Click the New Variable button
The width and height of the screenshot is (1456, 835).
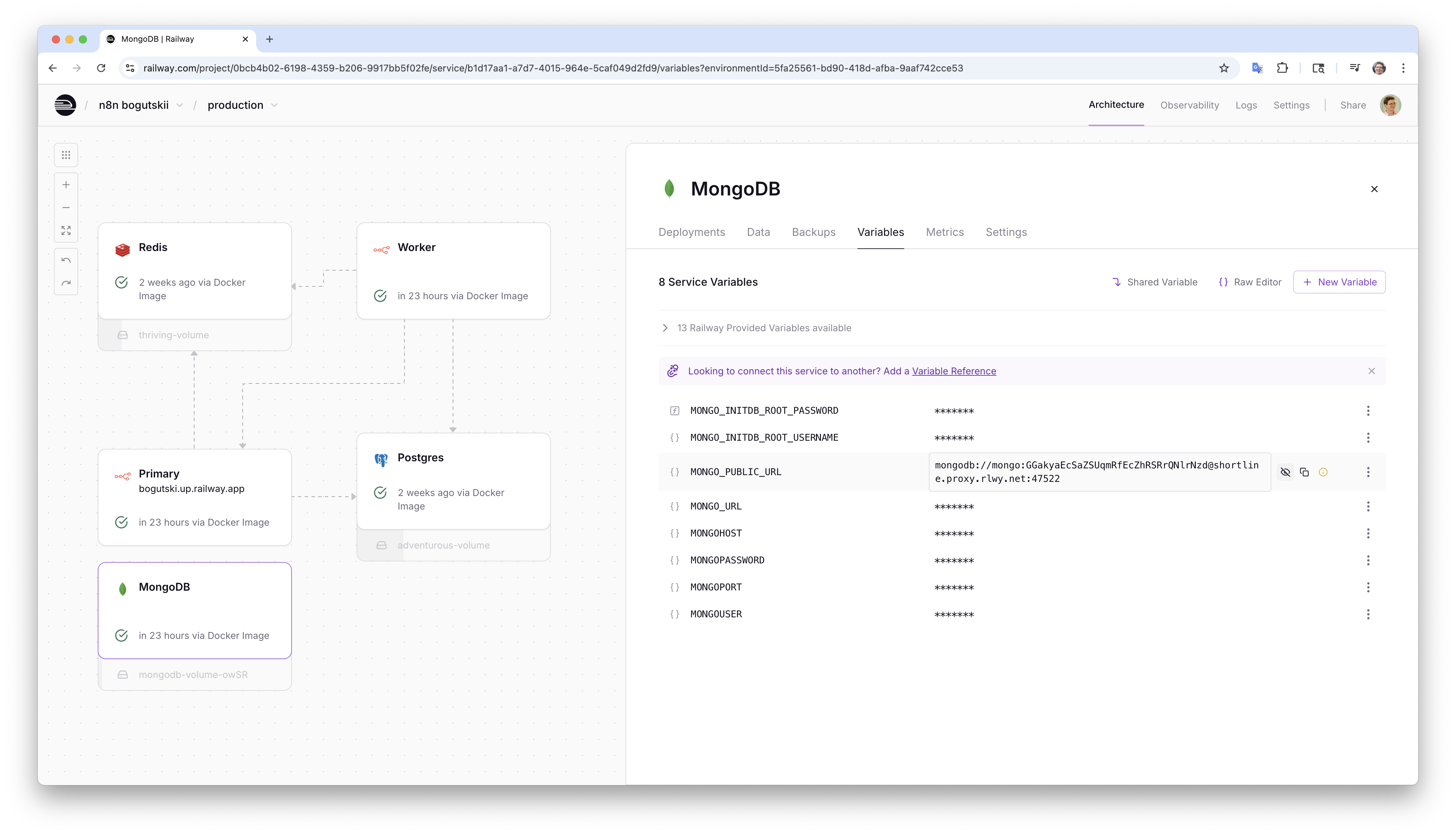point(1339,282)
